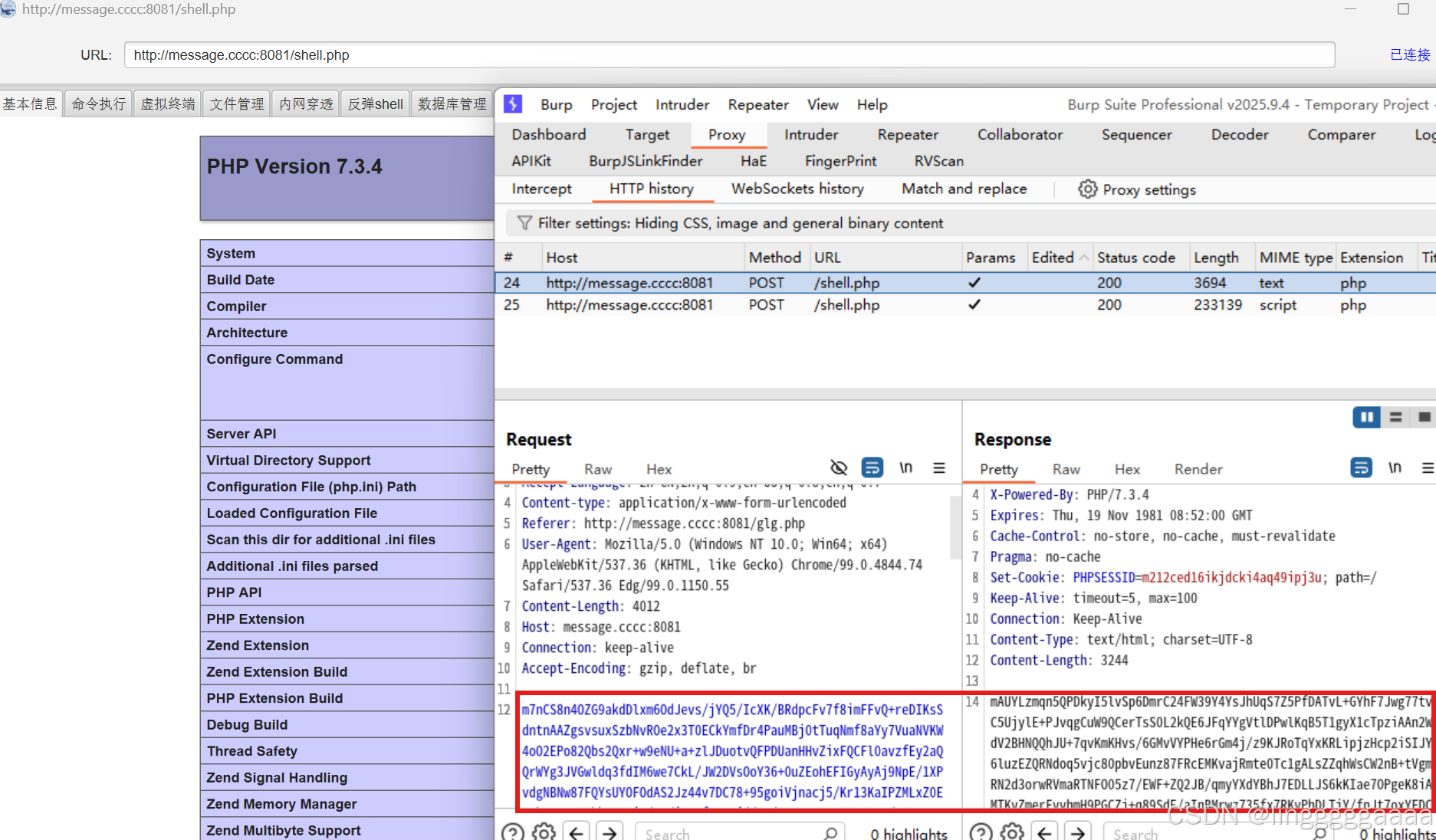
Task: Open the View menu
Action: click(822, 104)
